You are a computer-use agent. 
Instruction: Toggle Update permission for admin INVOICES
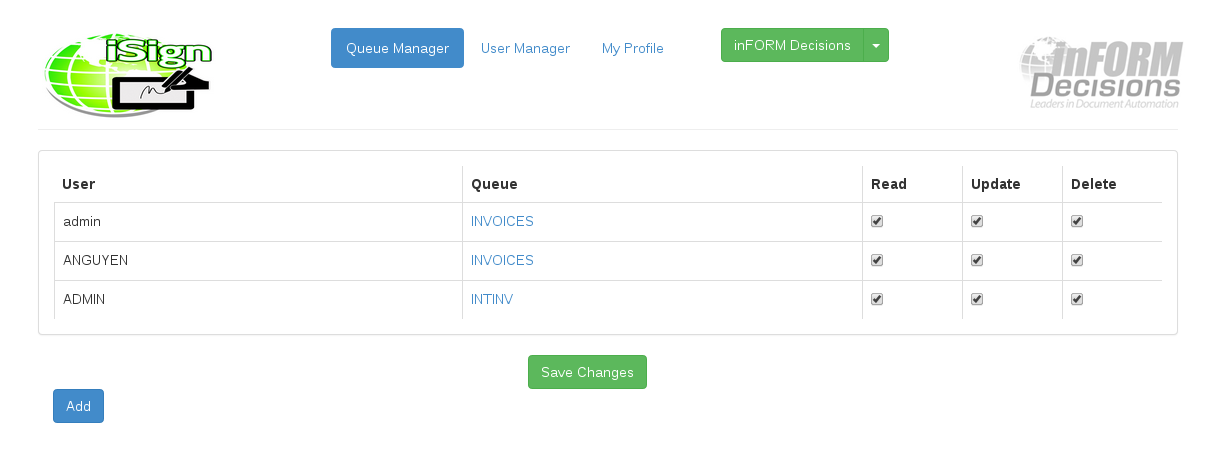(977, 222)
